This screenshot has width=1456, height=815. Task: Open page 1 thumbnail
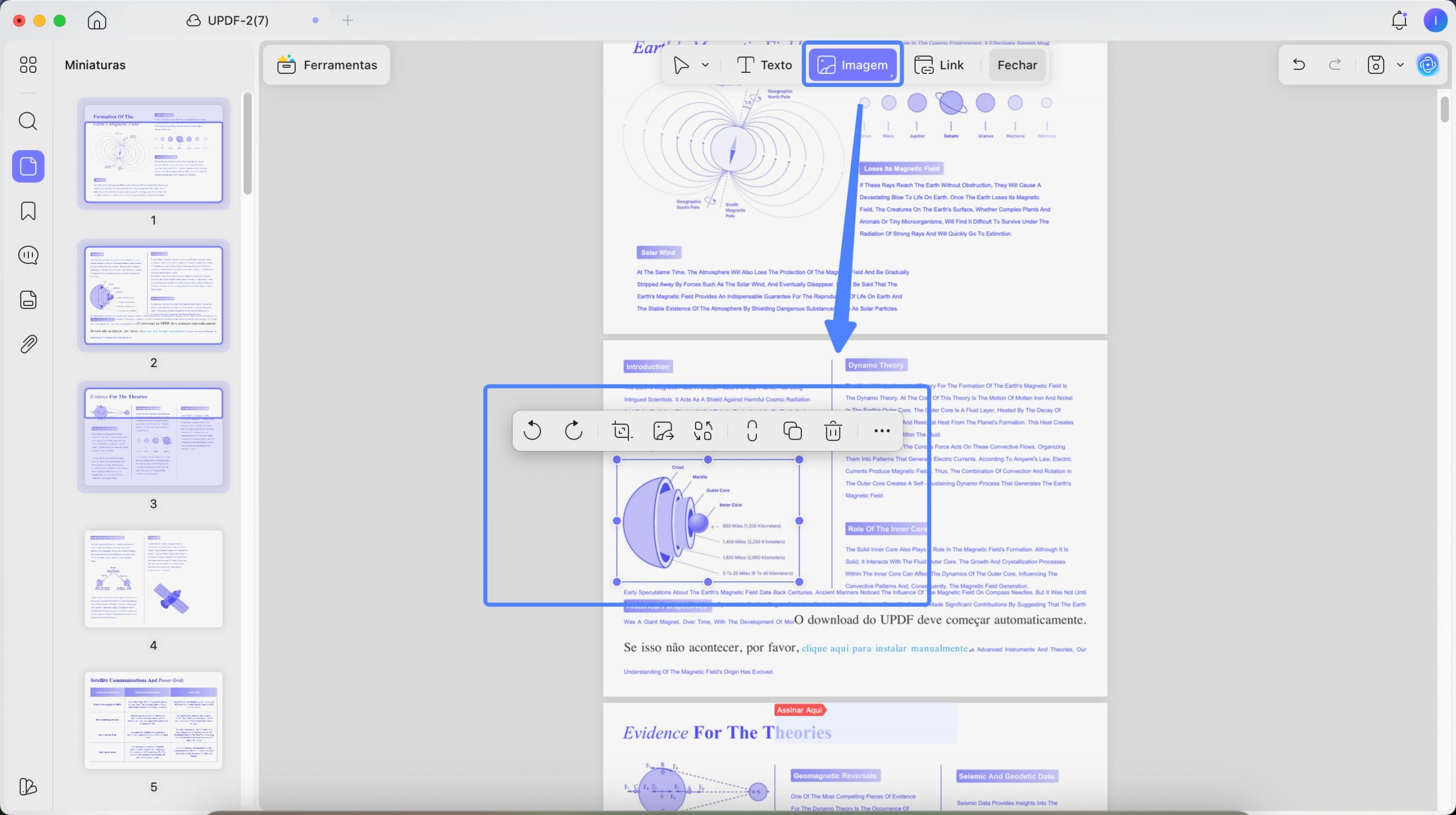tap(154, 154)
